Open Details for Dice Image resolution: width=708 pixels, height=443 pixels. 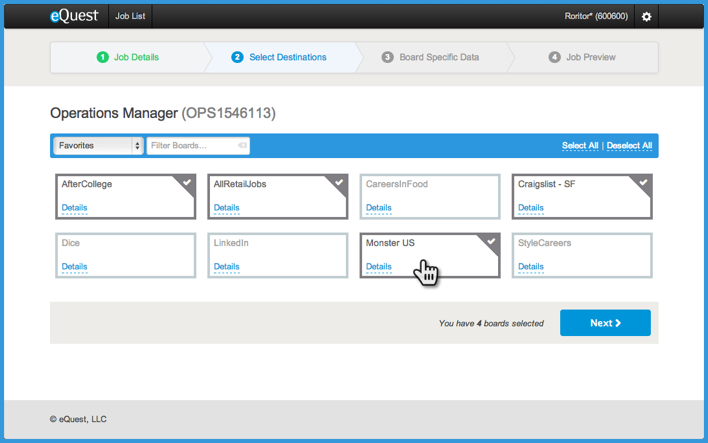(x=75, y=266)
